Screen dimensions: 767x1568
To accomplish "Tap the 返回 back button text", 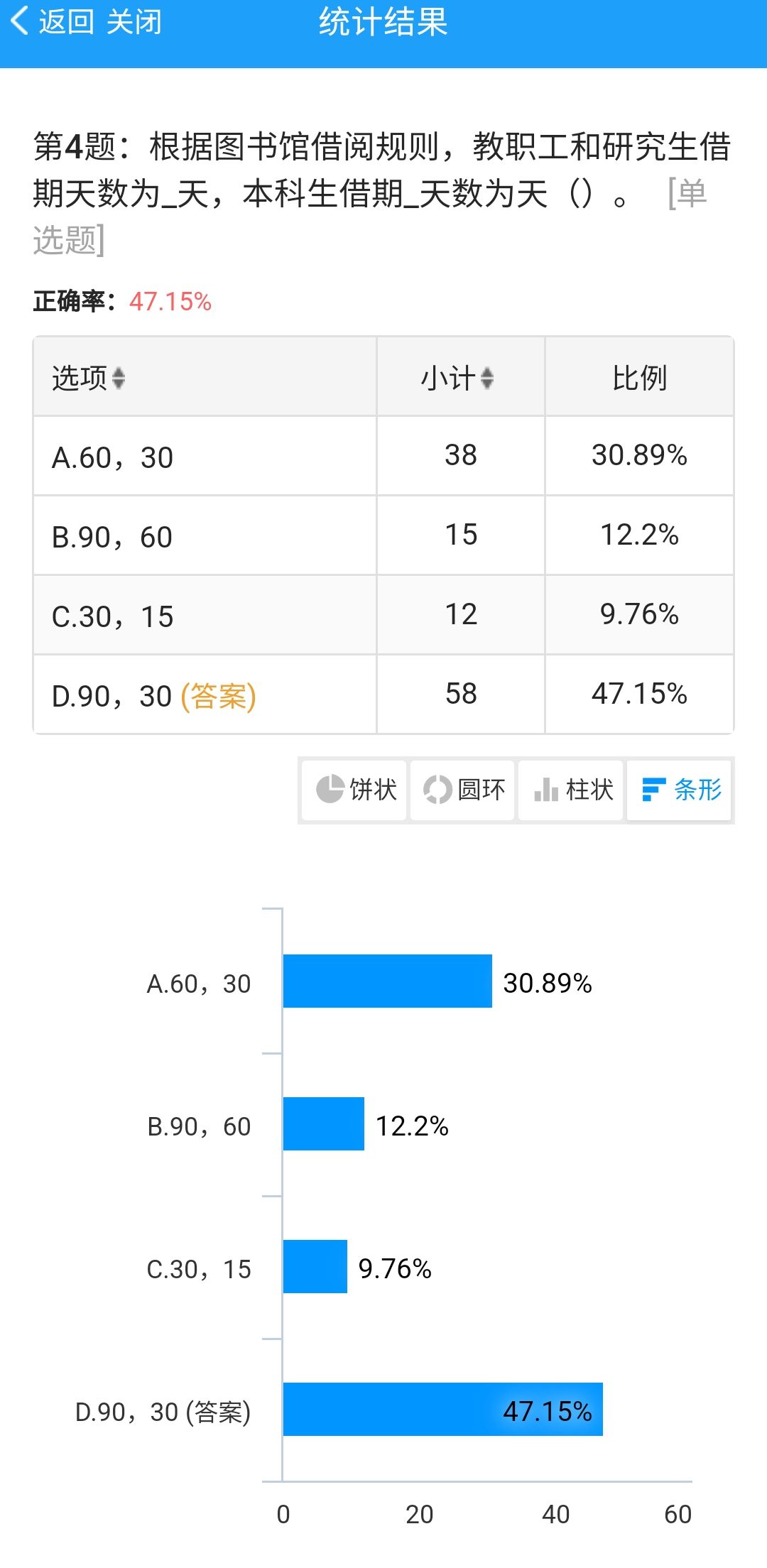I will pyautogui.click(x=66, y=22).
